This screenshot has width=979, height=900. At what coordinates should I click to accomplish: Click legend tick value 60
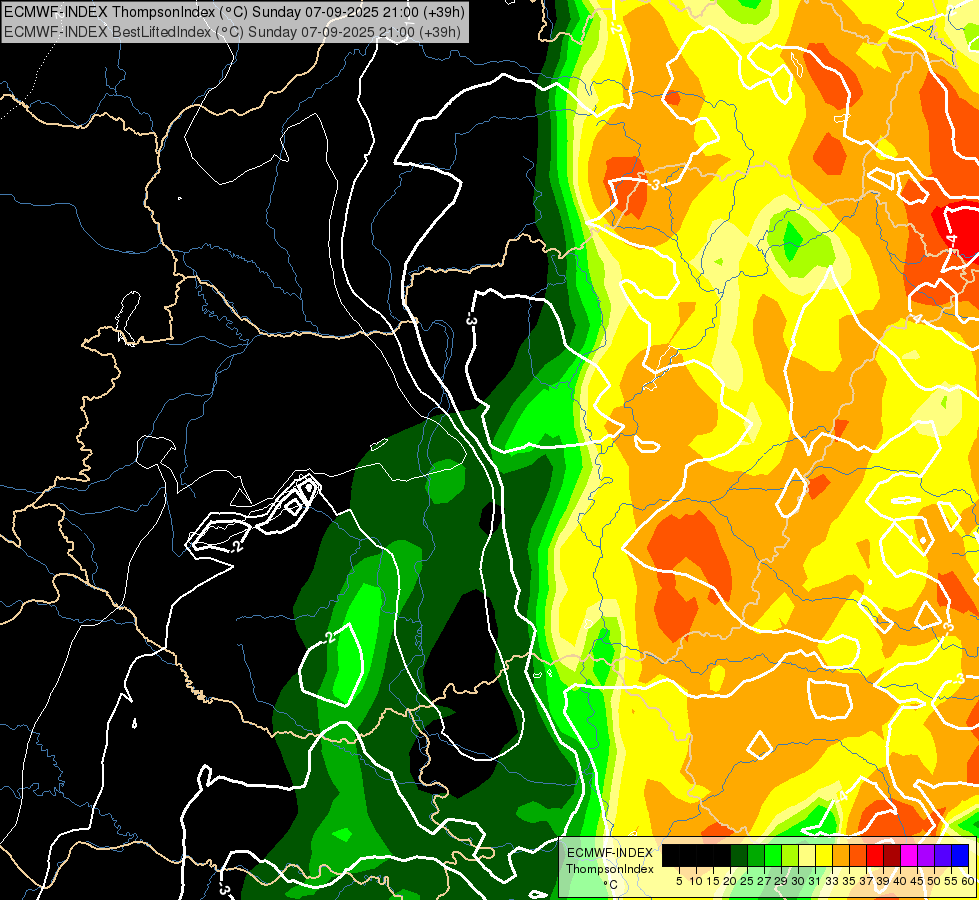(x=968, y=881)
